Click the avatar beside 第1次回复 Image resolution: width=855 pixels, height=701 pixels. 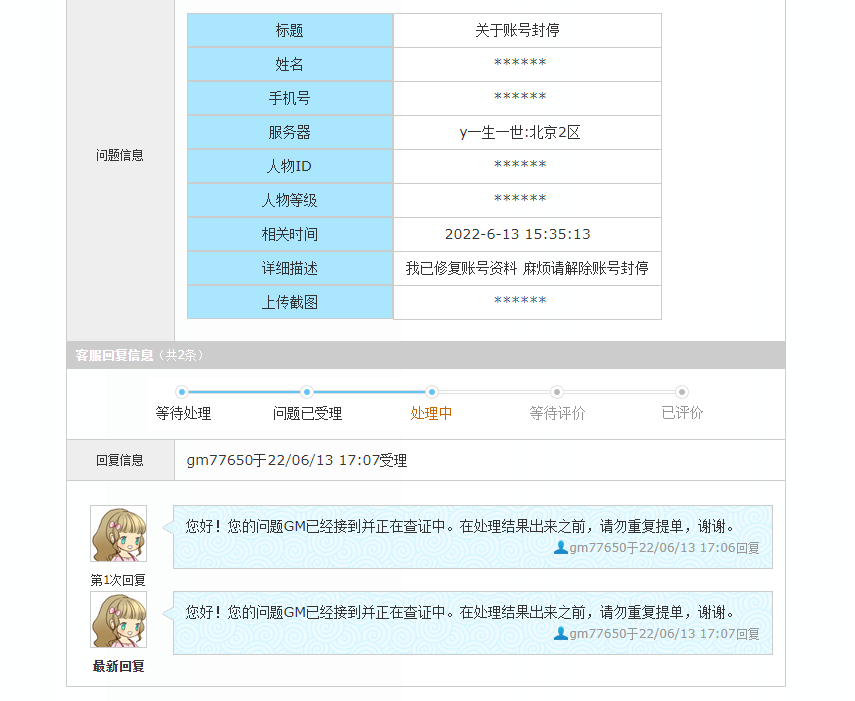118,534
